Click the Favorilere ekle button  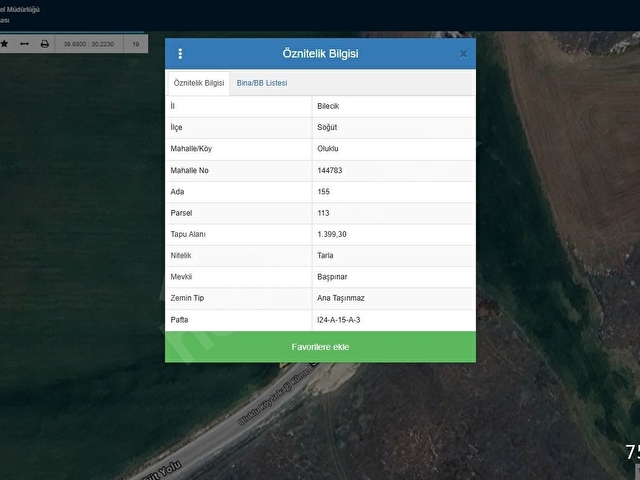[x=320, y=347]
